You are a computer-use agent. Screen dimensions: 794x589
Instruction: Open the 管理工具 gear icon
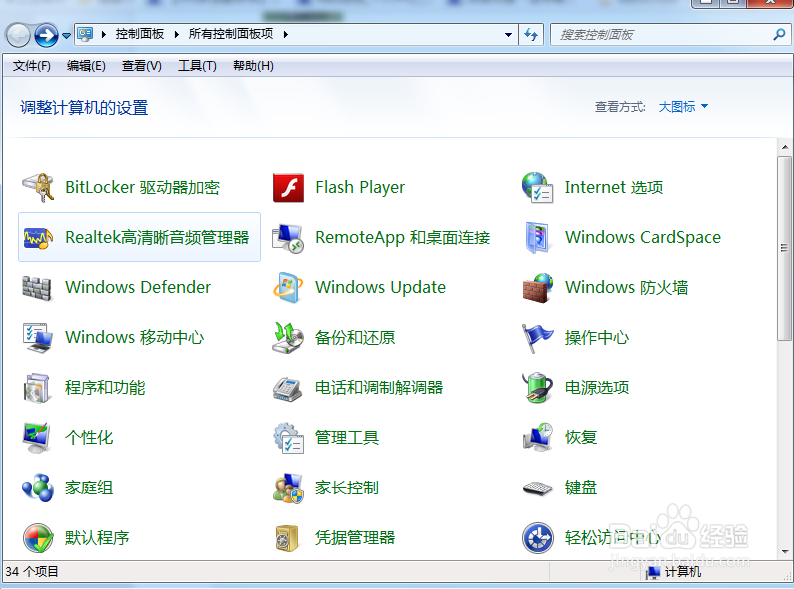click(288, 438)
